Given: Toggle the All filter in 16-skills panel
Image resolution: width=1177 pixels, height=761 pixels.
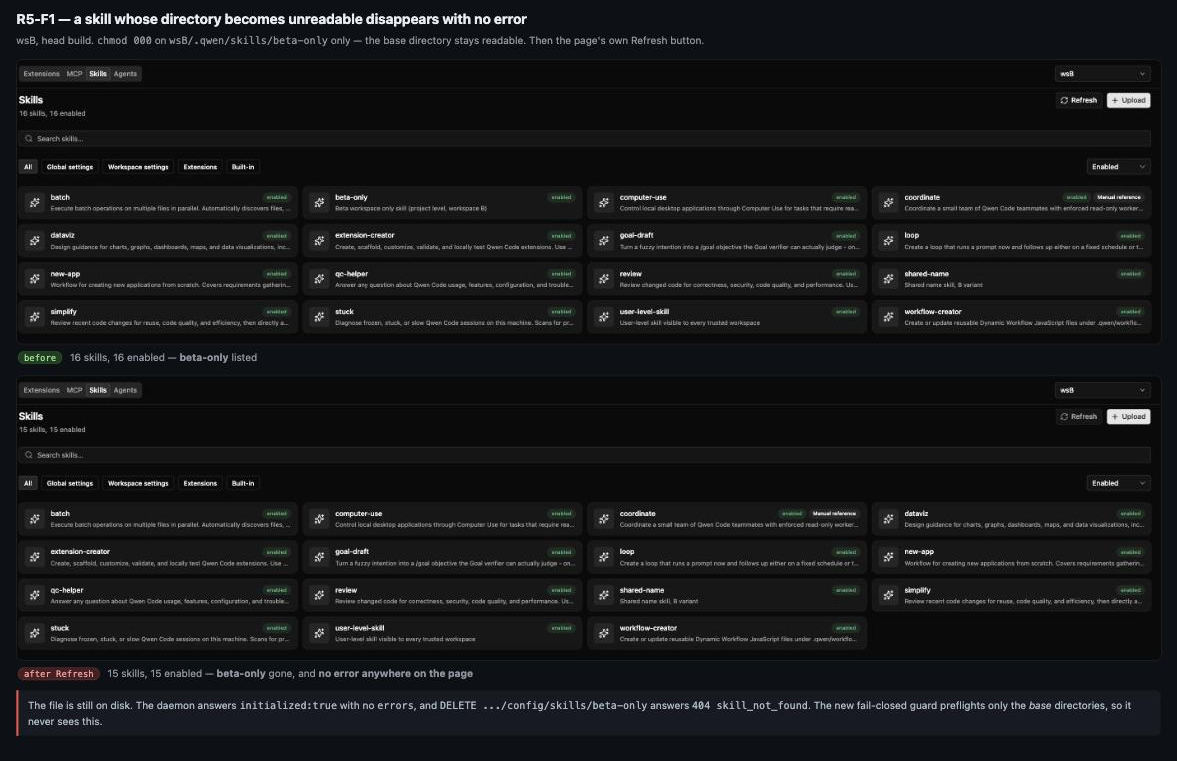Looking at the screenshot, I should [x=28, y=167].
